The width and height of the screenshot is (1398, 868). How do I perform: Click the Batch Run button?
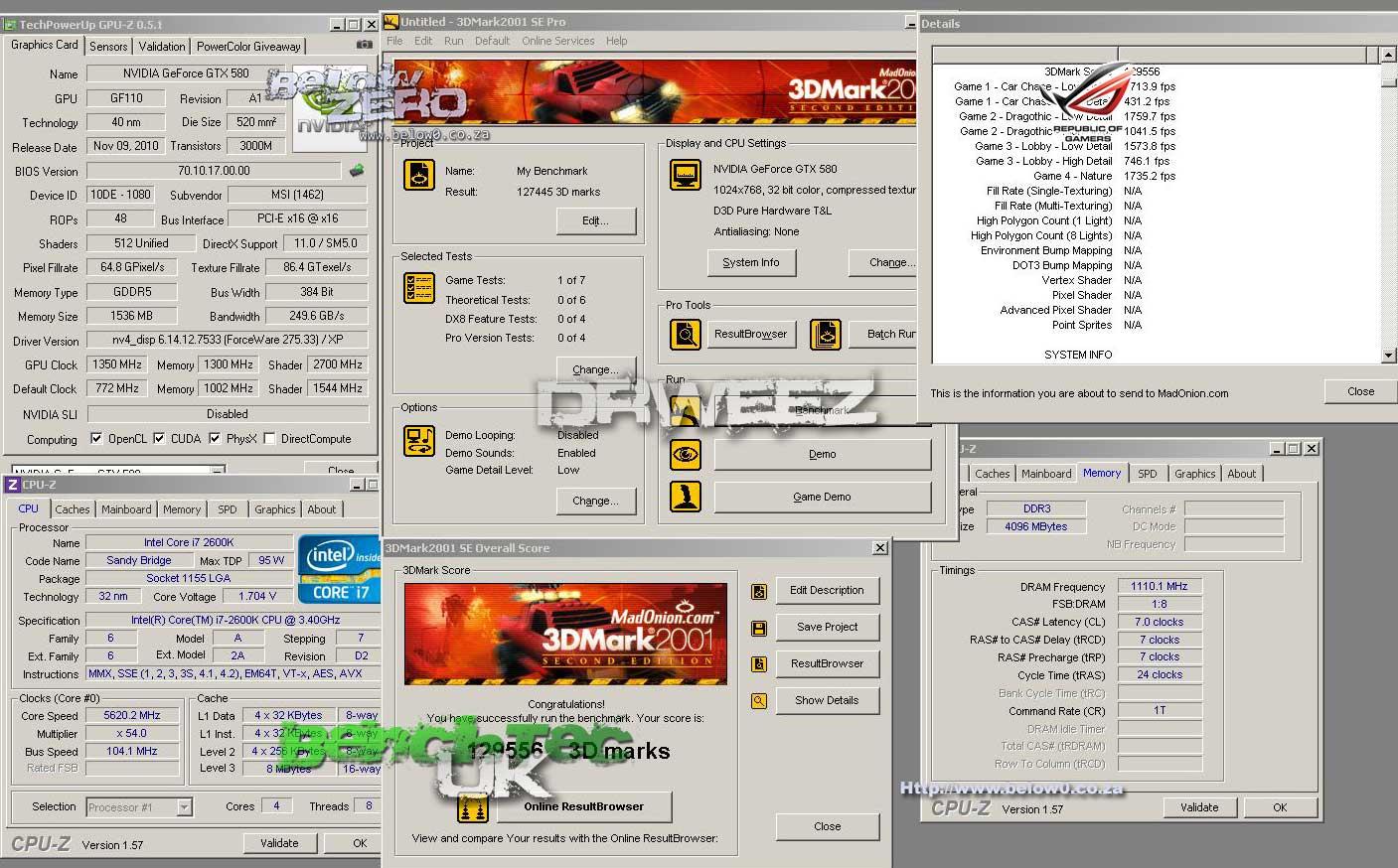coord(884,334)
